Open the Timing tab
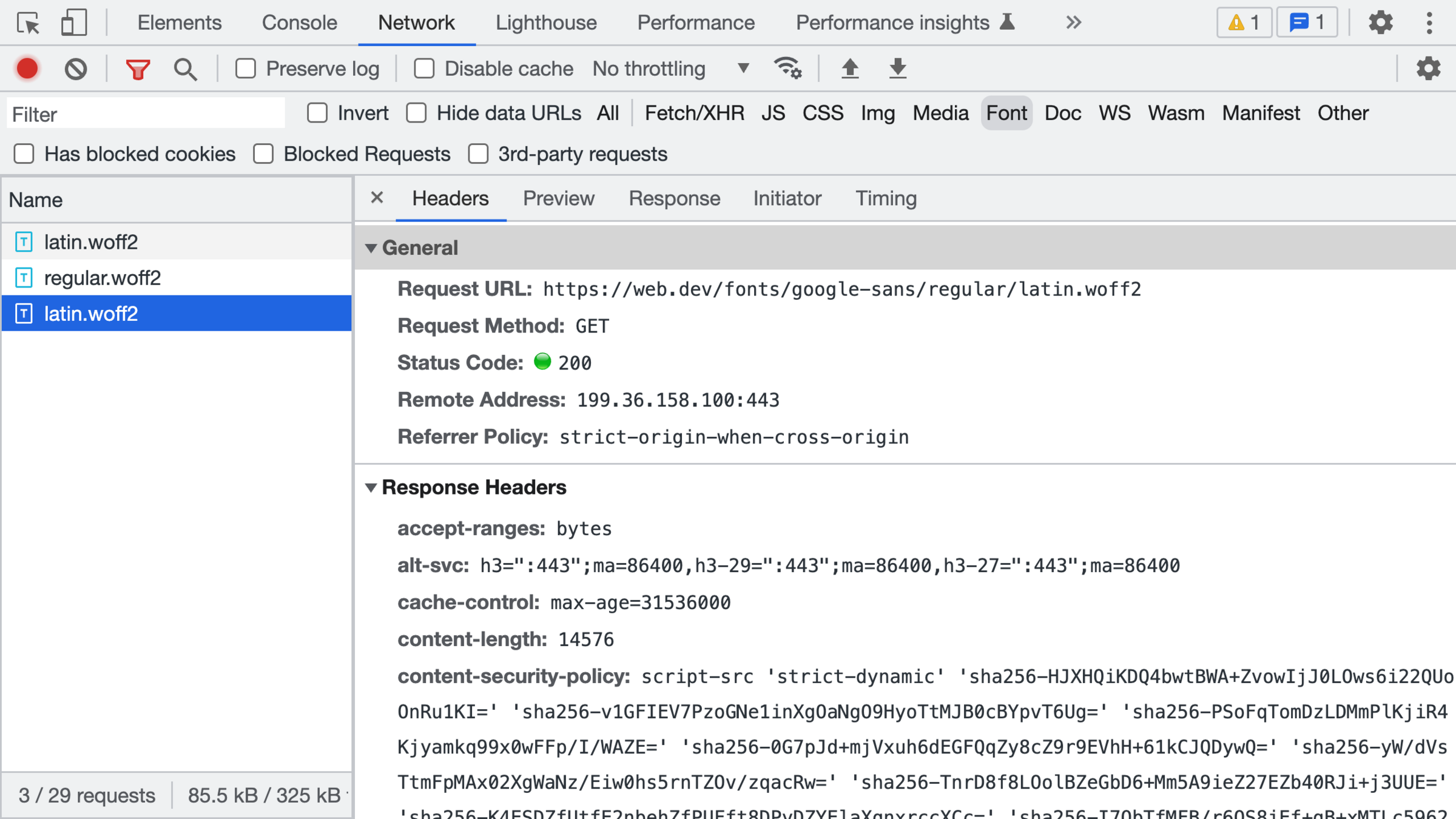Screen dimensions: 1456x819 (885, 198)
